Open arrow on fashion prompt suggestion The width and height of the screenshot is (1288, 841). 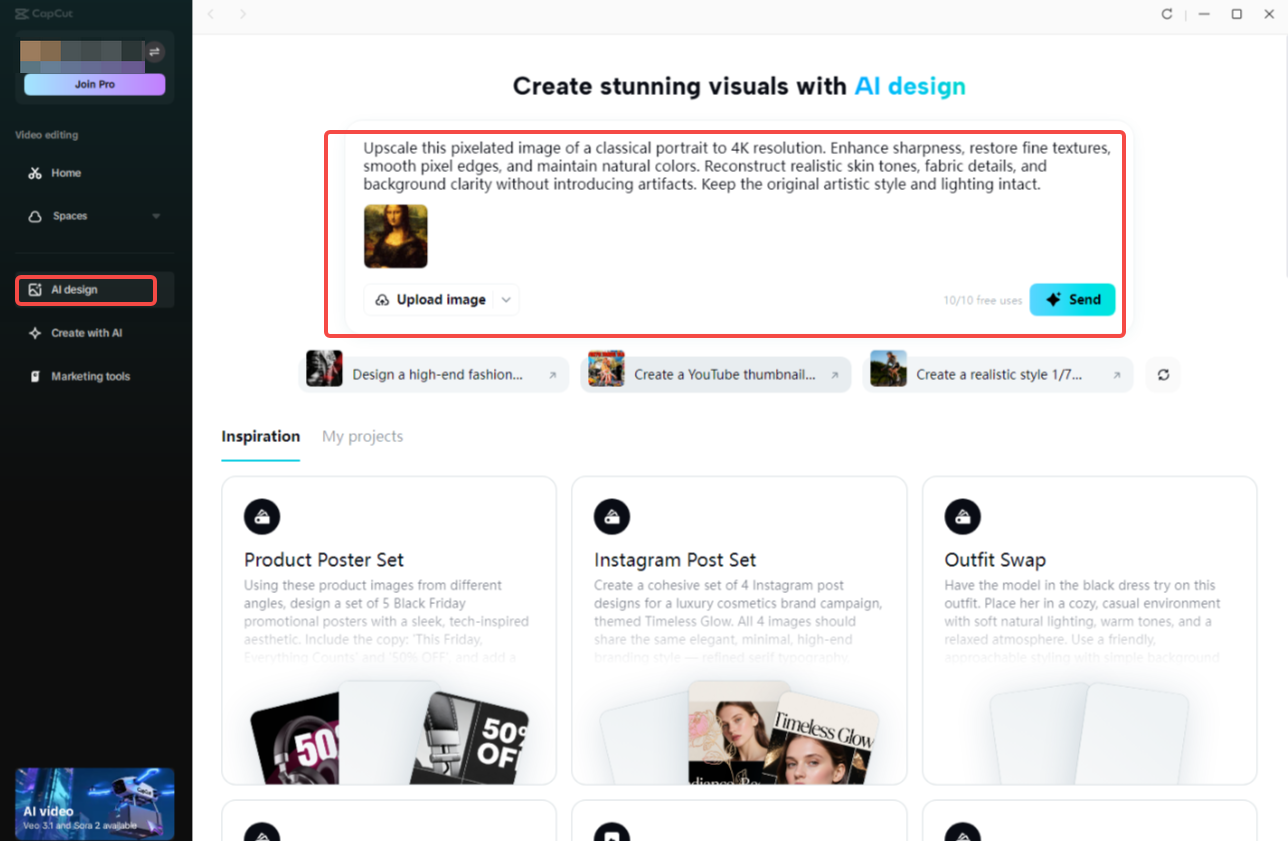pos(553,375)
